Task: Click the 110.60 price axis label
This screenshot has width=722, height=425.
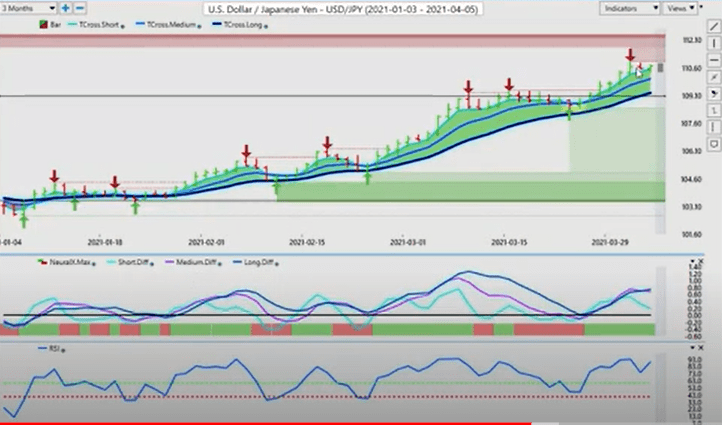Action: click(692, 68)
